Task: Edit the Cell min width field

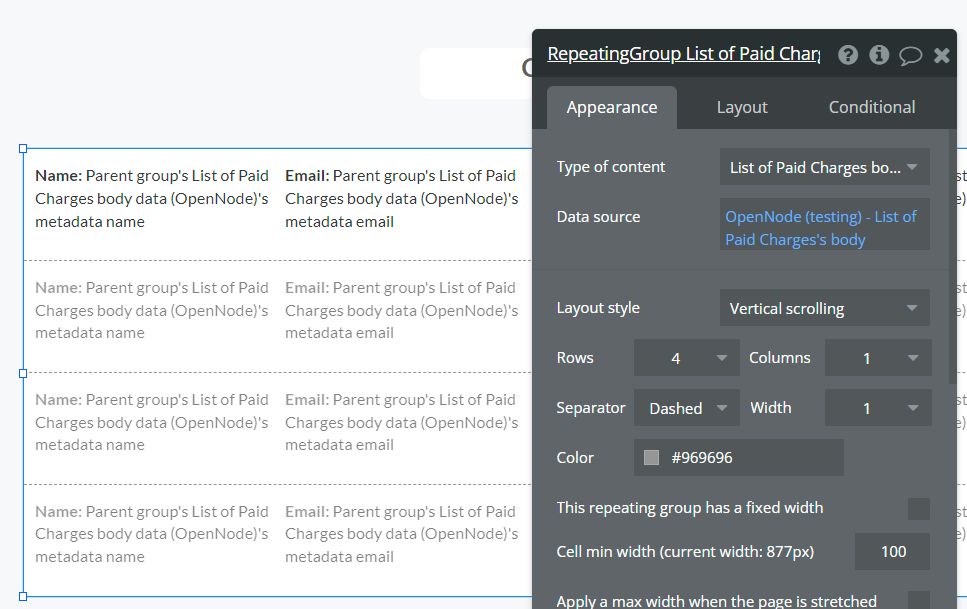Action: point(892,551)
